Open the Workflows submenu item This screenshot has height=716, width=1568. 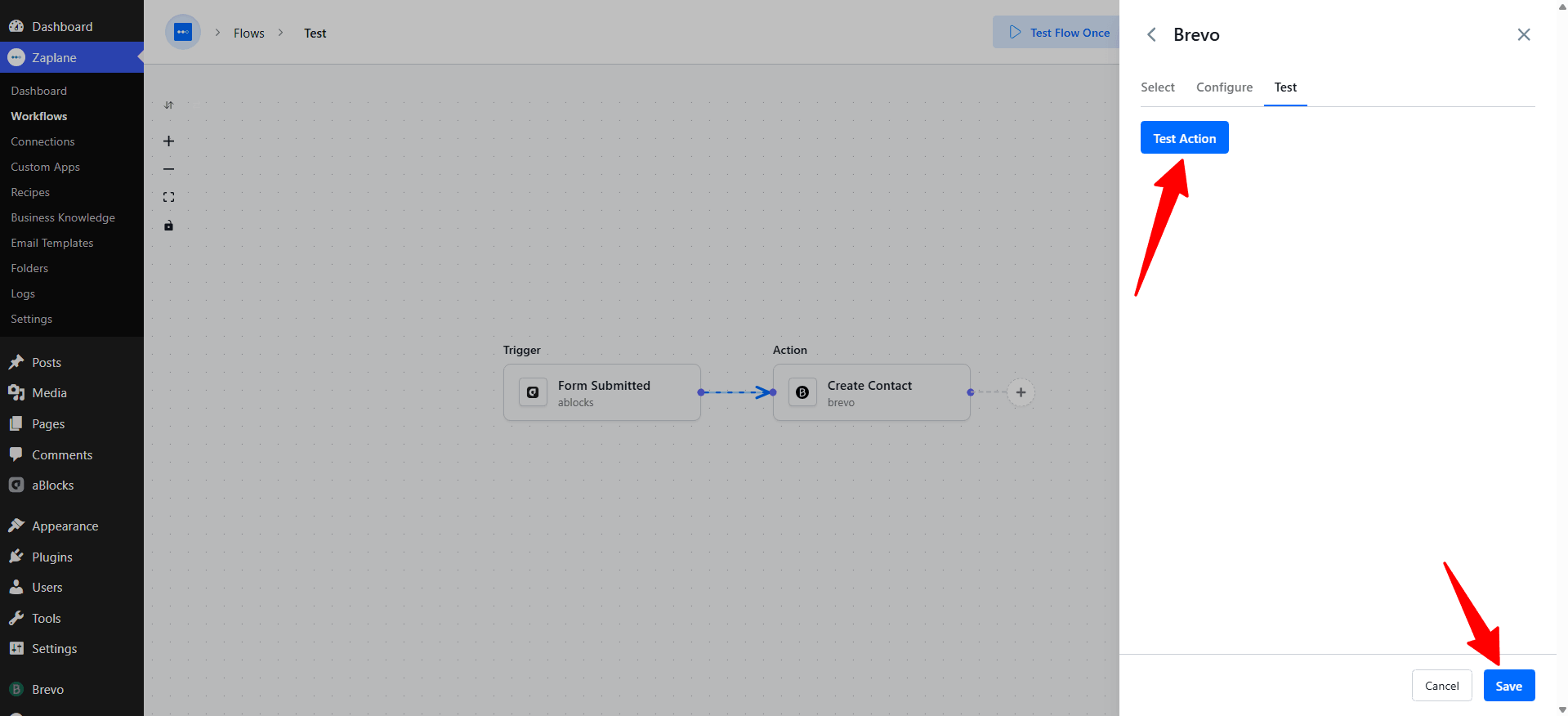(39, 116)
